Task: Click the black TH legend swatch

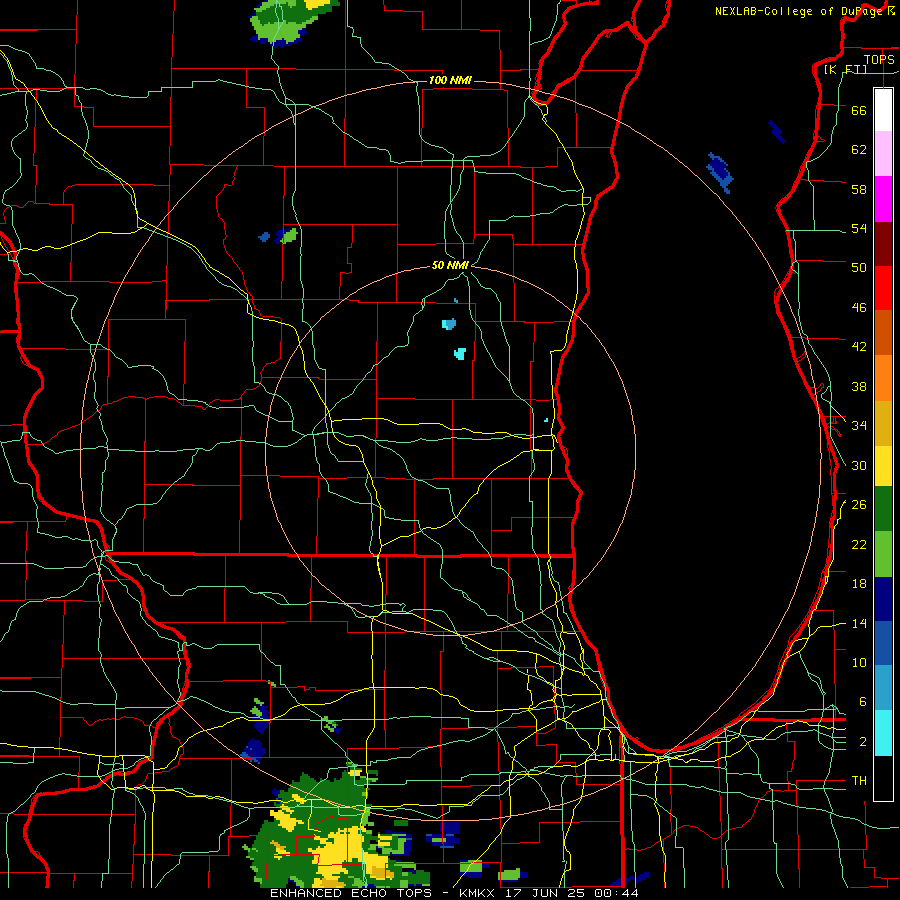Action: [883, 778]
